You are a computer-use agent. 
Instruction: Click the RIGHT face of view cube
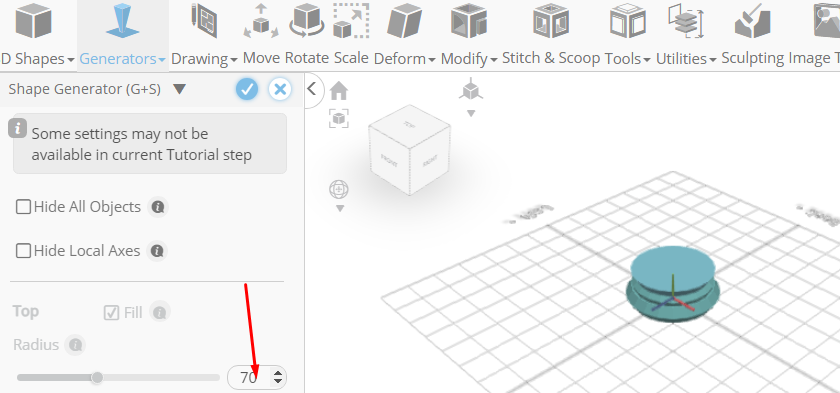coord(430,159)
